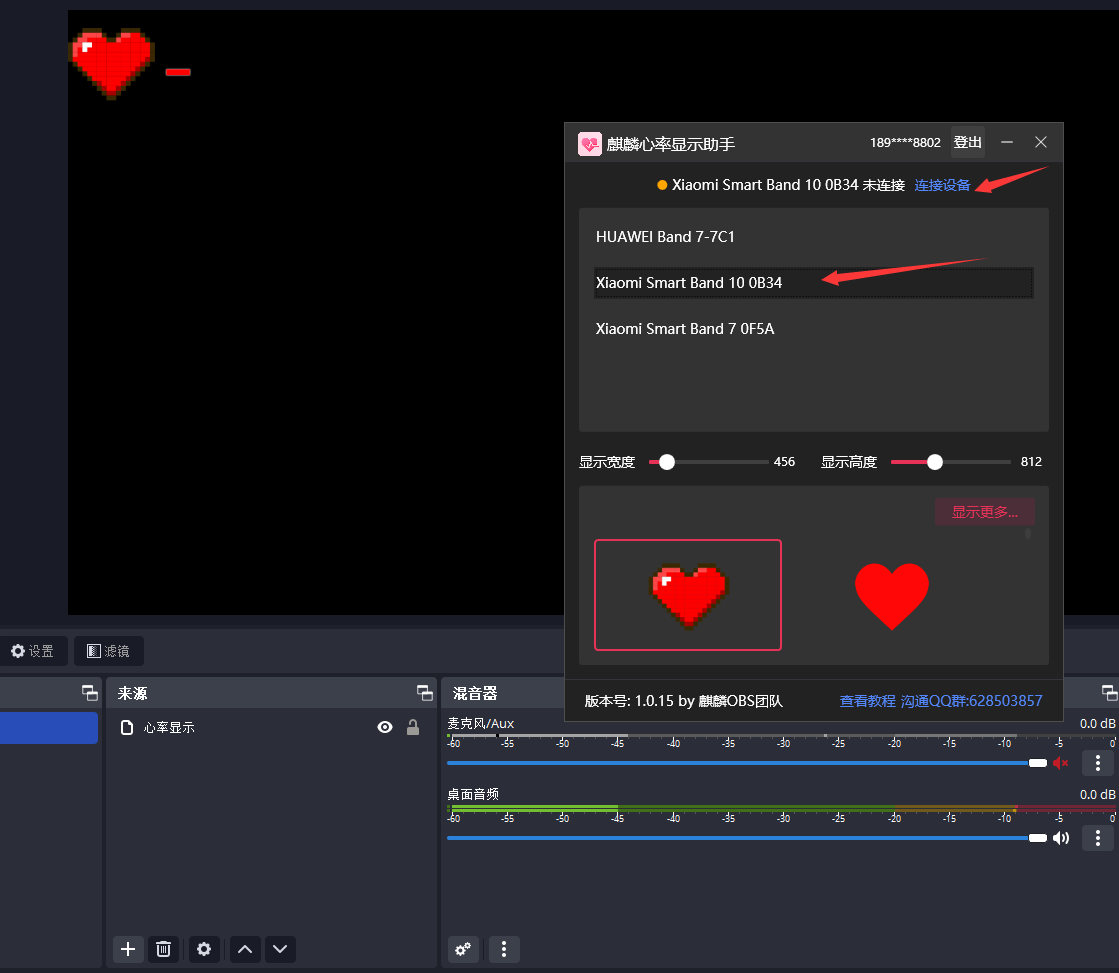Click the 沟通QQ群:628503857 link
Viewport: 1119px width, 973px height.
coord(971,701)
